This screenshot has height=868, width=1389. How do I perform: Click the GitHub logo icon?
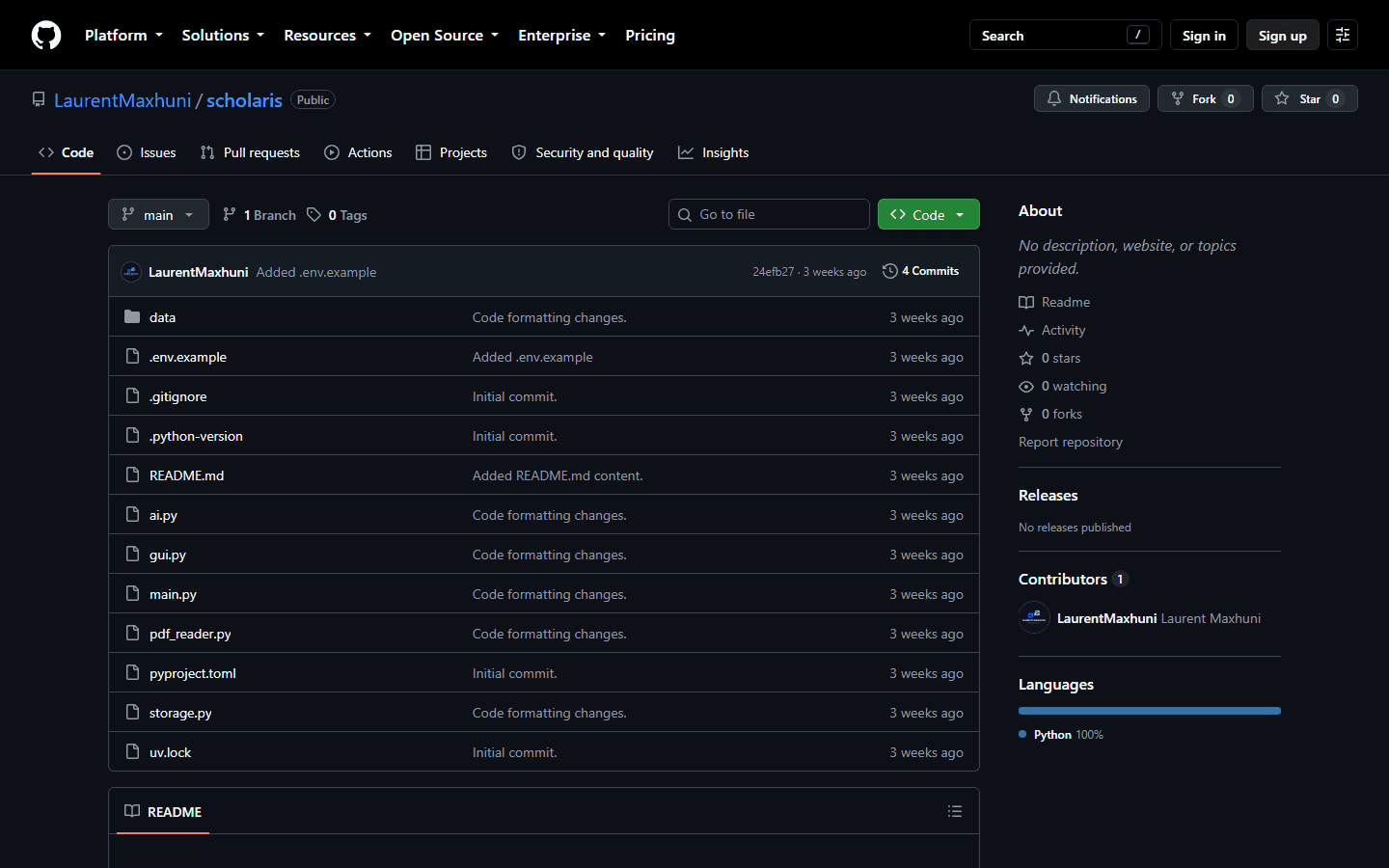[46, 36]
